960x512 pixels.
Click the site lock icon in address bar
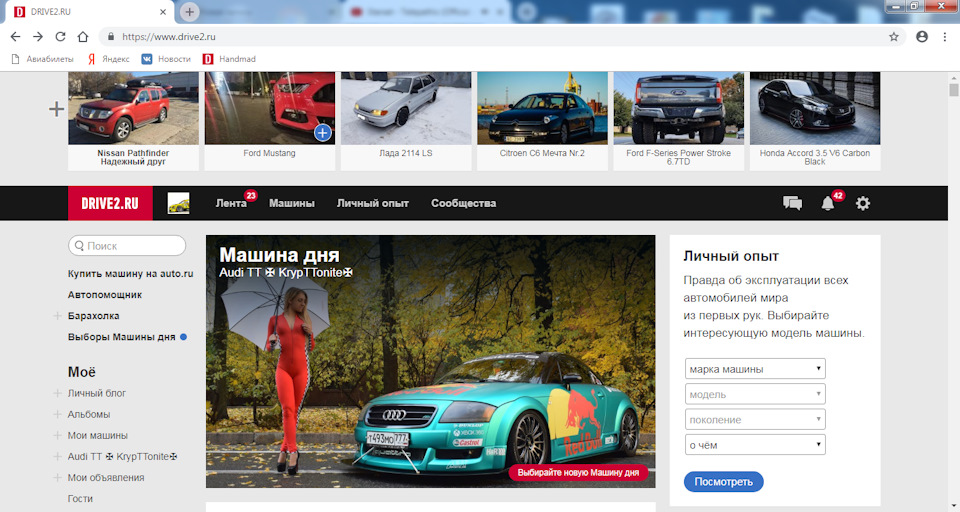(111, 37)
